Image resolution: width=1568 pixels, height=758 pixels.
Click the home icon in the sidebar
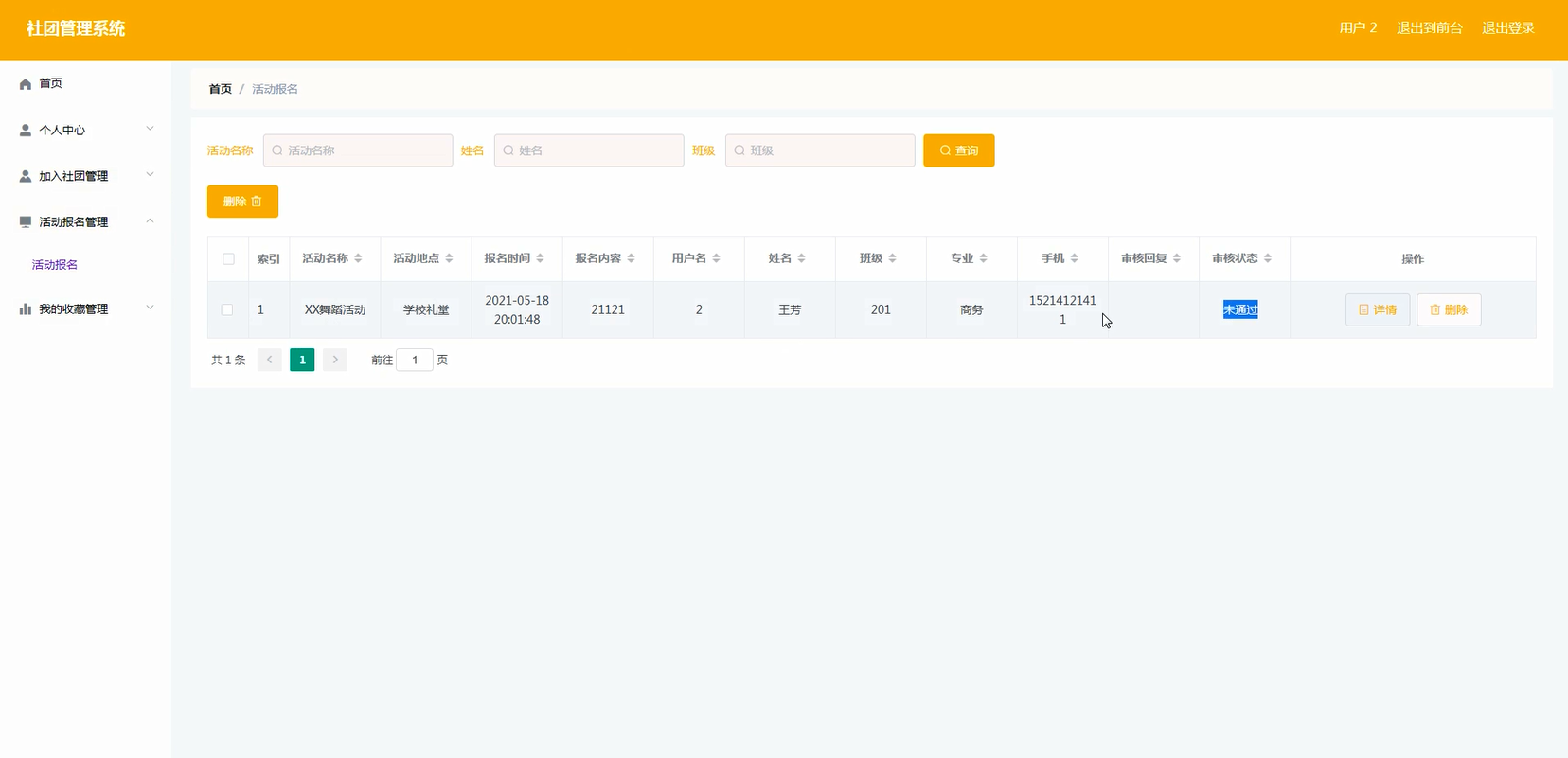click(x=26, y=84)
